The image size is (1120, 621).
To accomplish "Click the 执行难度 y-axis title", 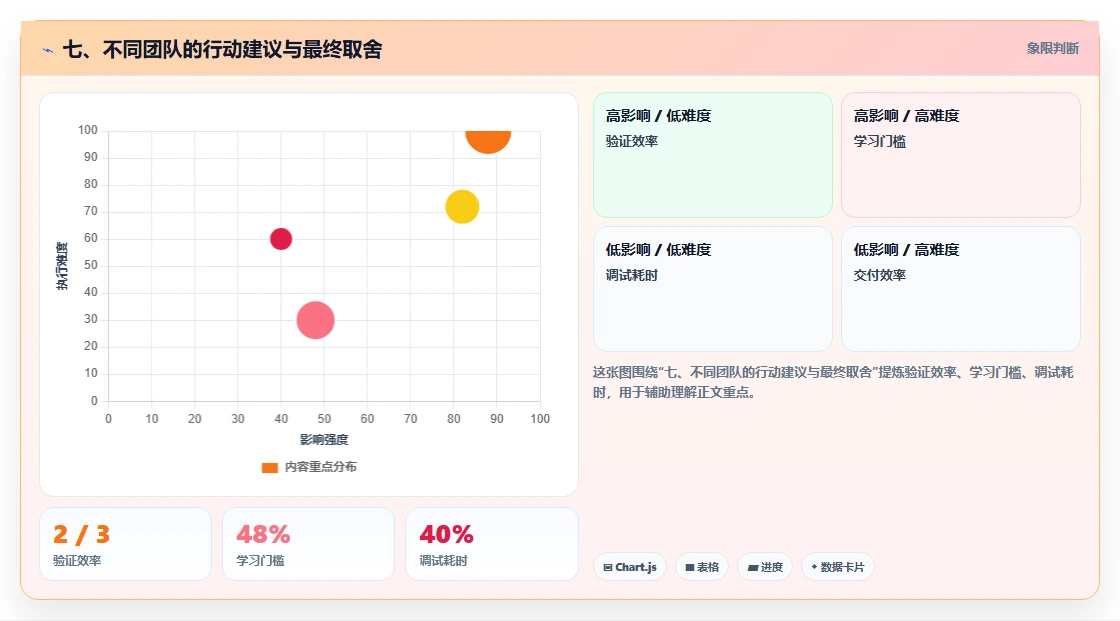I will (62, 266).
